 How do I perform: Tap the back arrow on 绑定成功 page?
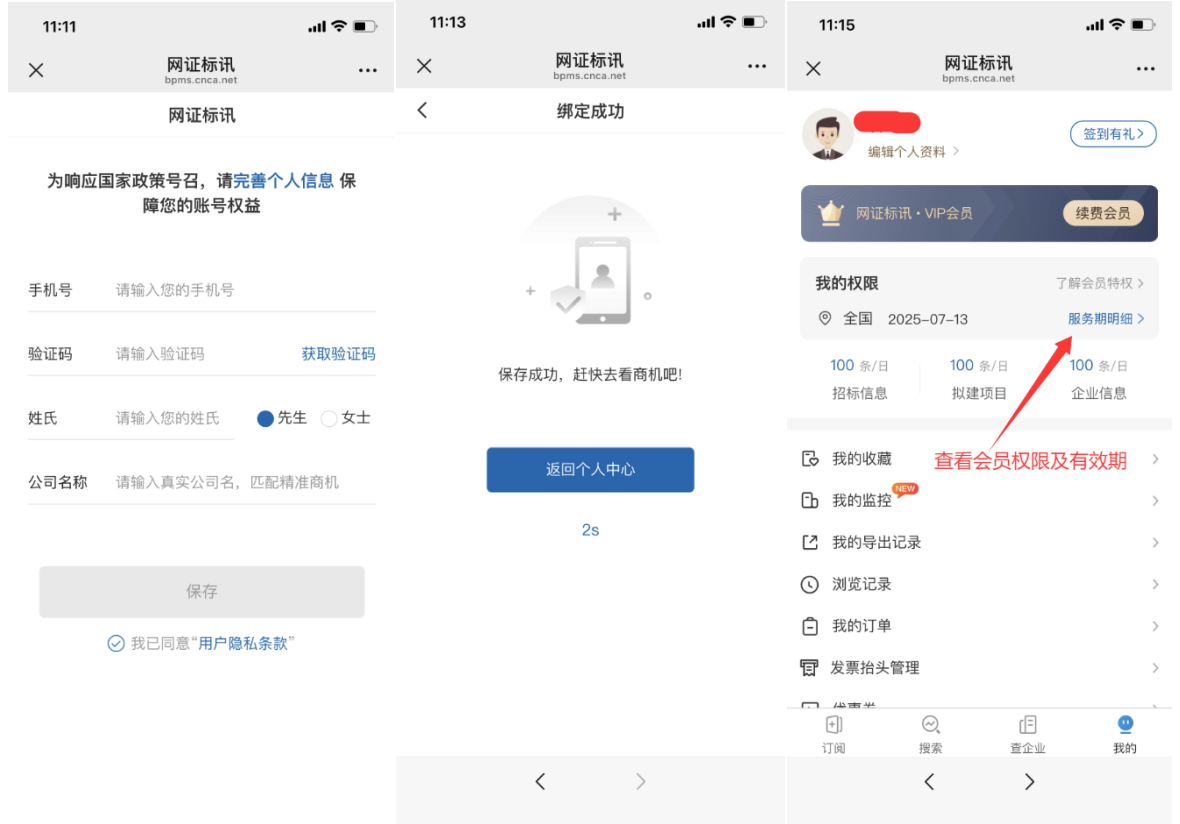422,110
